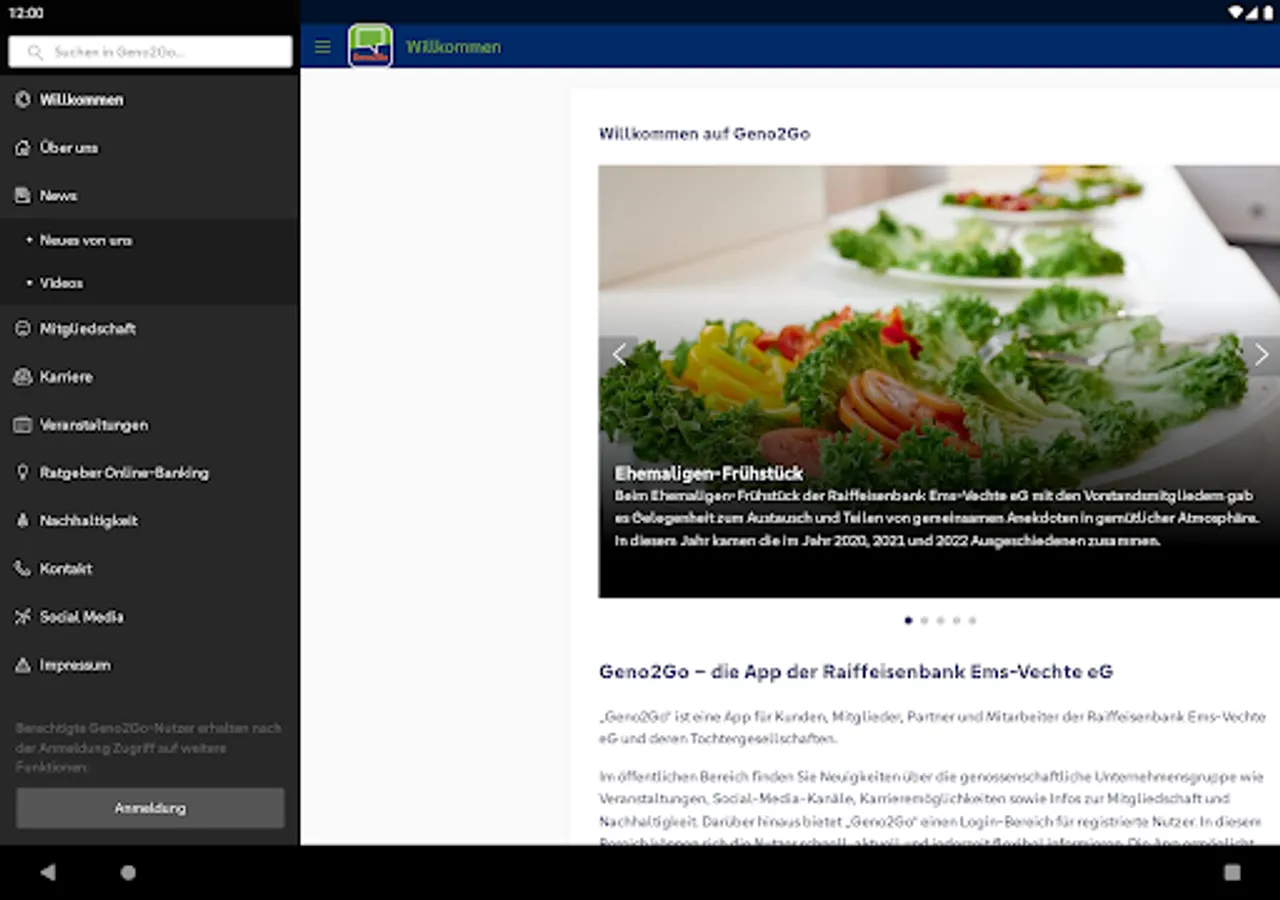Select first carousel pagination dot
The height and width of the screenshot is (900, 1280).
(x=908, y=620)
